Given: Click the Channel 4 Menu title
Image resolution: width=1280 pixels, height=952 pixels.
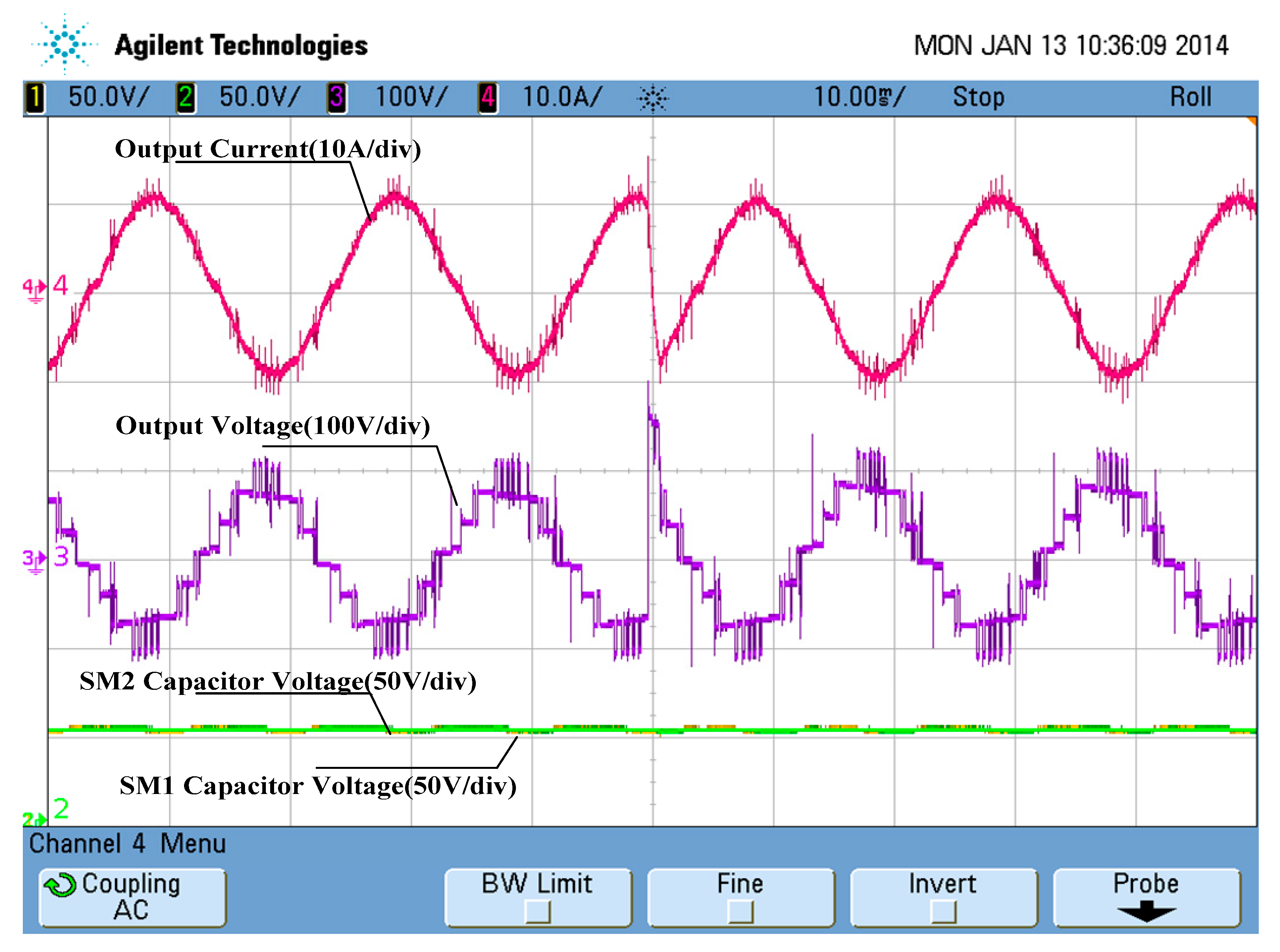Looking at the screenshot, I should pyautogui.click(x=127, y=844).
